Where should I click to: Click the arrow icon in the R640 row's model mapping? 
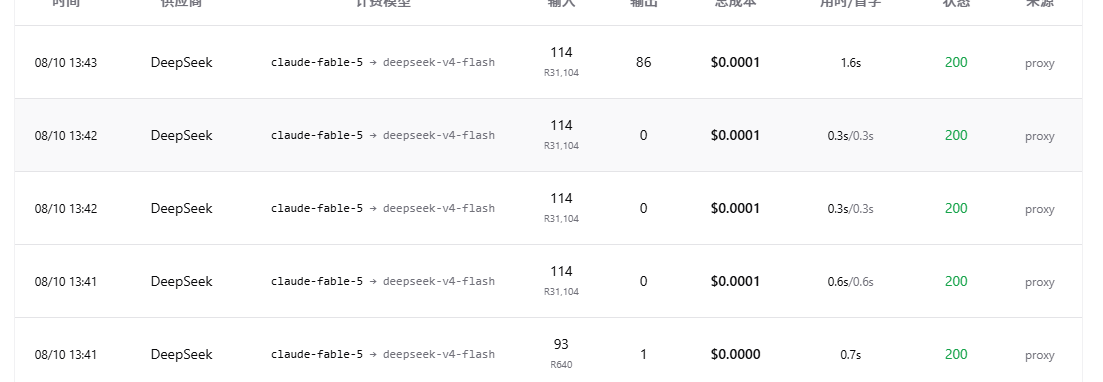(x=373, y=355)
